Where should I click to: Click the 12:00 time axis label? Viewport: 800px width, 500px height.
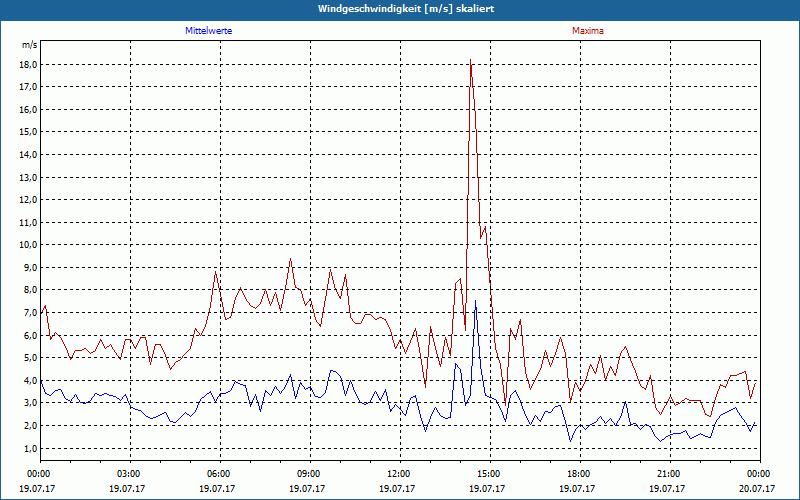tap(400, 474)
